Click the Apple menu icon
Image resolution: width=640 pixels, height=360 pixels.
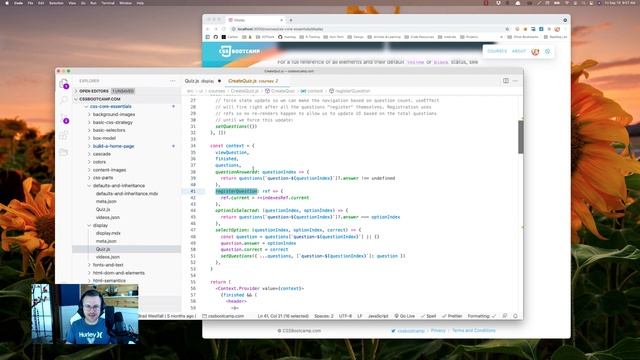[x=7, y=3]
